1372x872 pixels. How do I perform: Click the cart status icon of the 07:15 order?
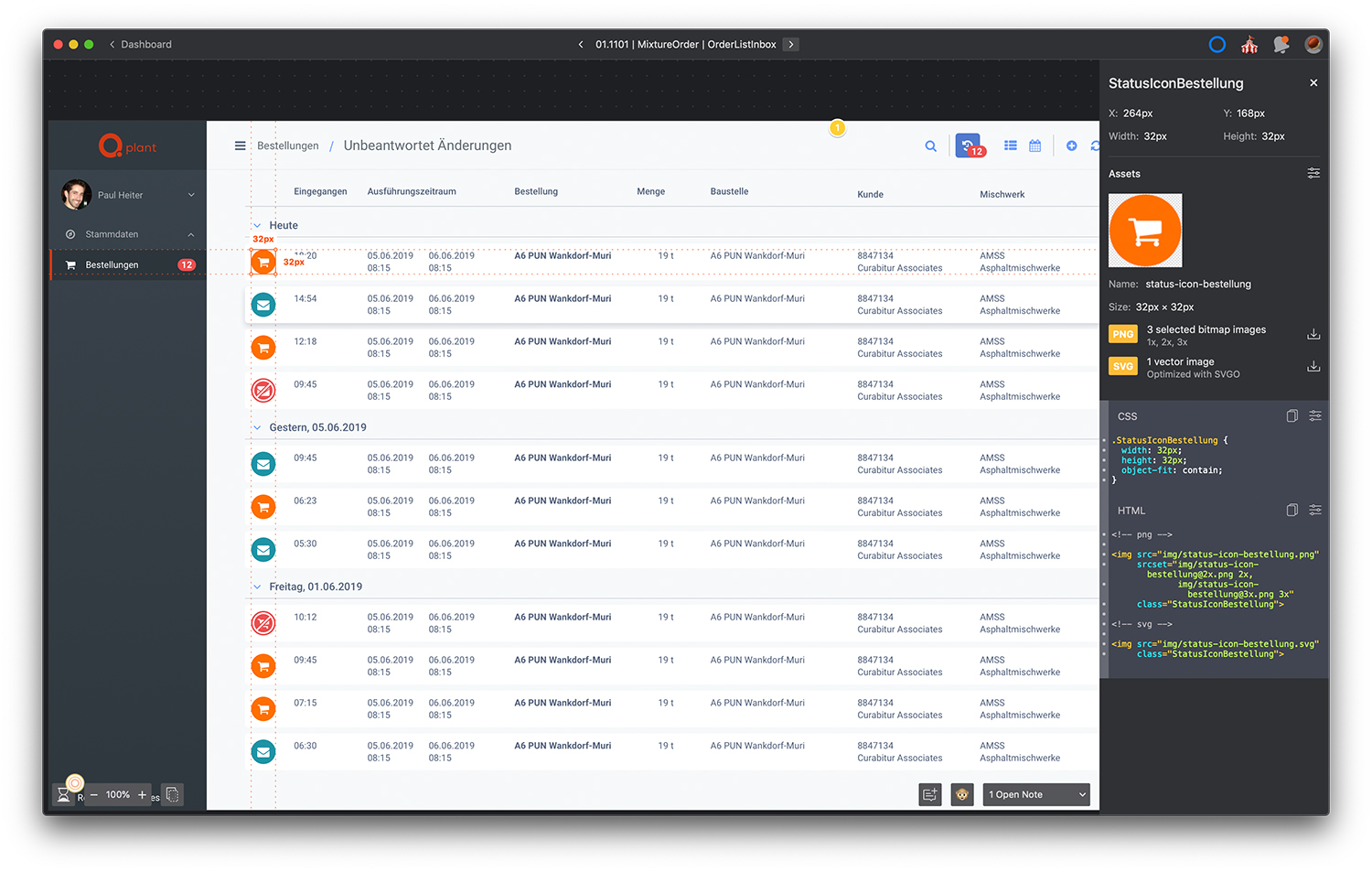[263, 709]
